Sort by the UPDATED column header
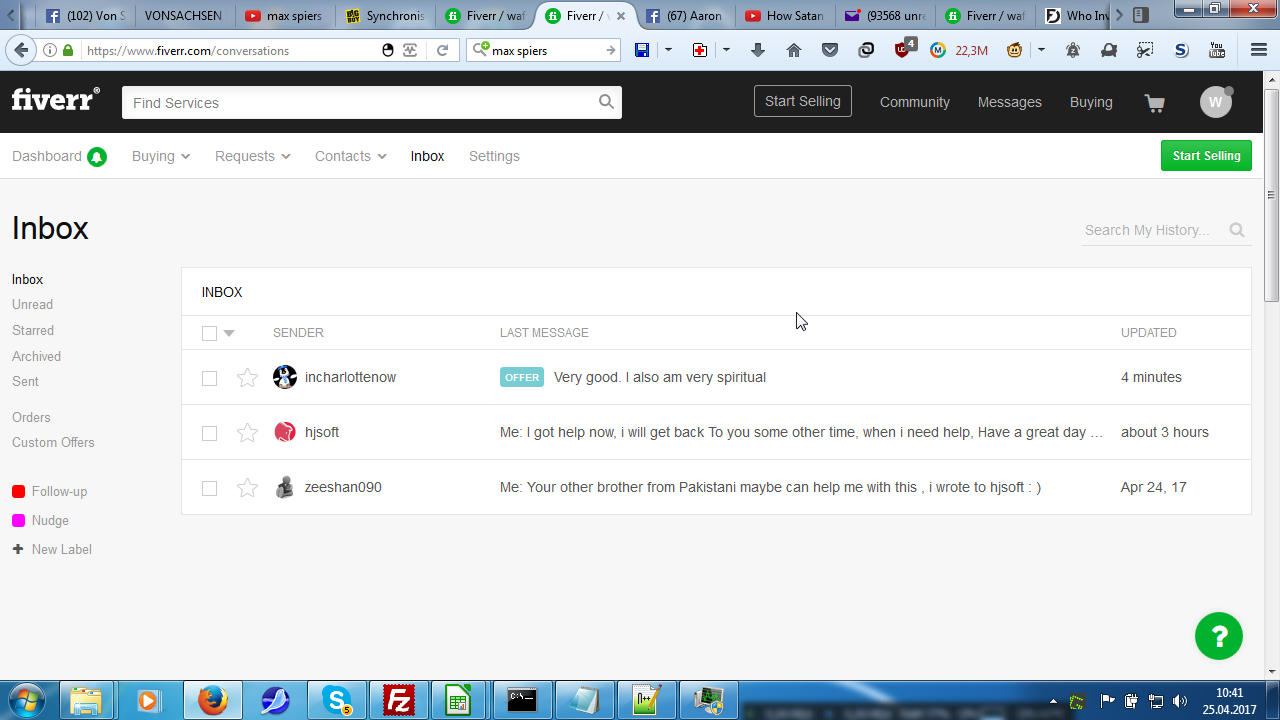This screenshot has height=720, width=1280. point(1149,333)
